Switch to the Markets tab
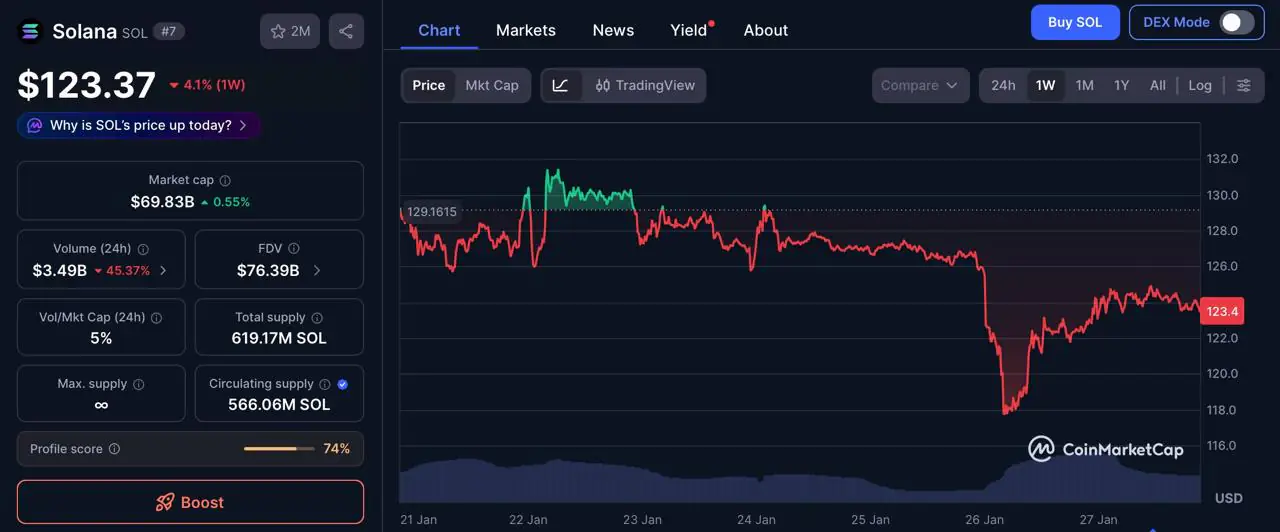Image resolution: width=1280 pixels, height=532 pixels. pos(525,30)
